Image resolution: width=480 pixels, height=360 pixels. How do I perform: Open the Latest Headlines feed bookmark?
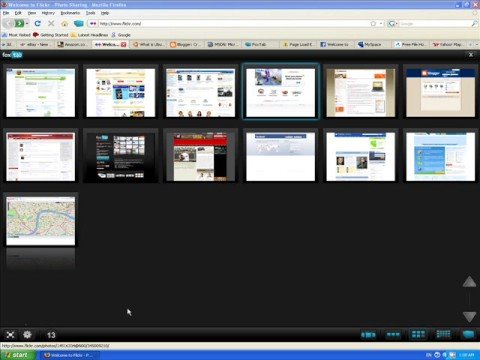click(x=90, y=35)
